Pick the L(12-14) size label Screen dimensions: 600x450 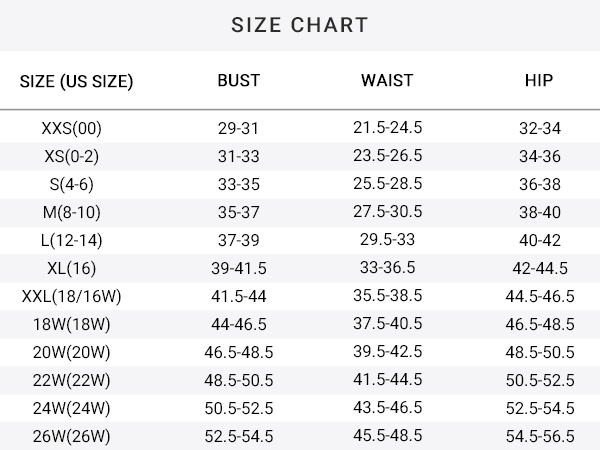point(72,240)
